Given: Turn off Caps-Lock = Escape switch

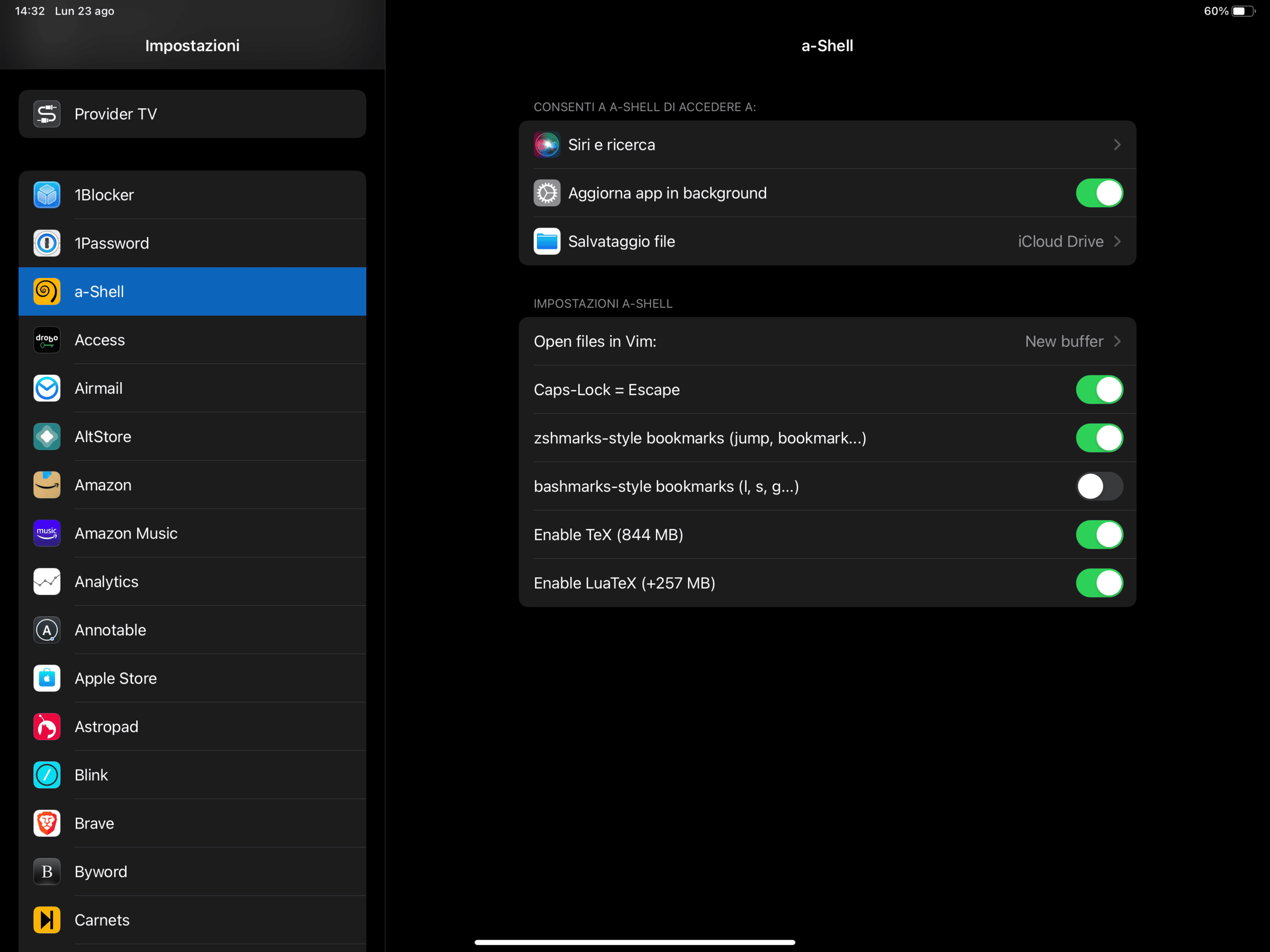Looking at the screenshot, I should [x=1099, y=389].
